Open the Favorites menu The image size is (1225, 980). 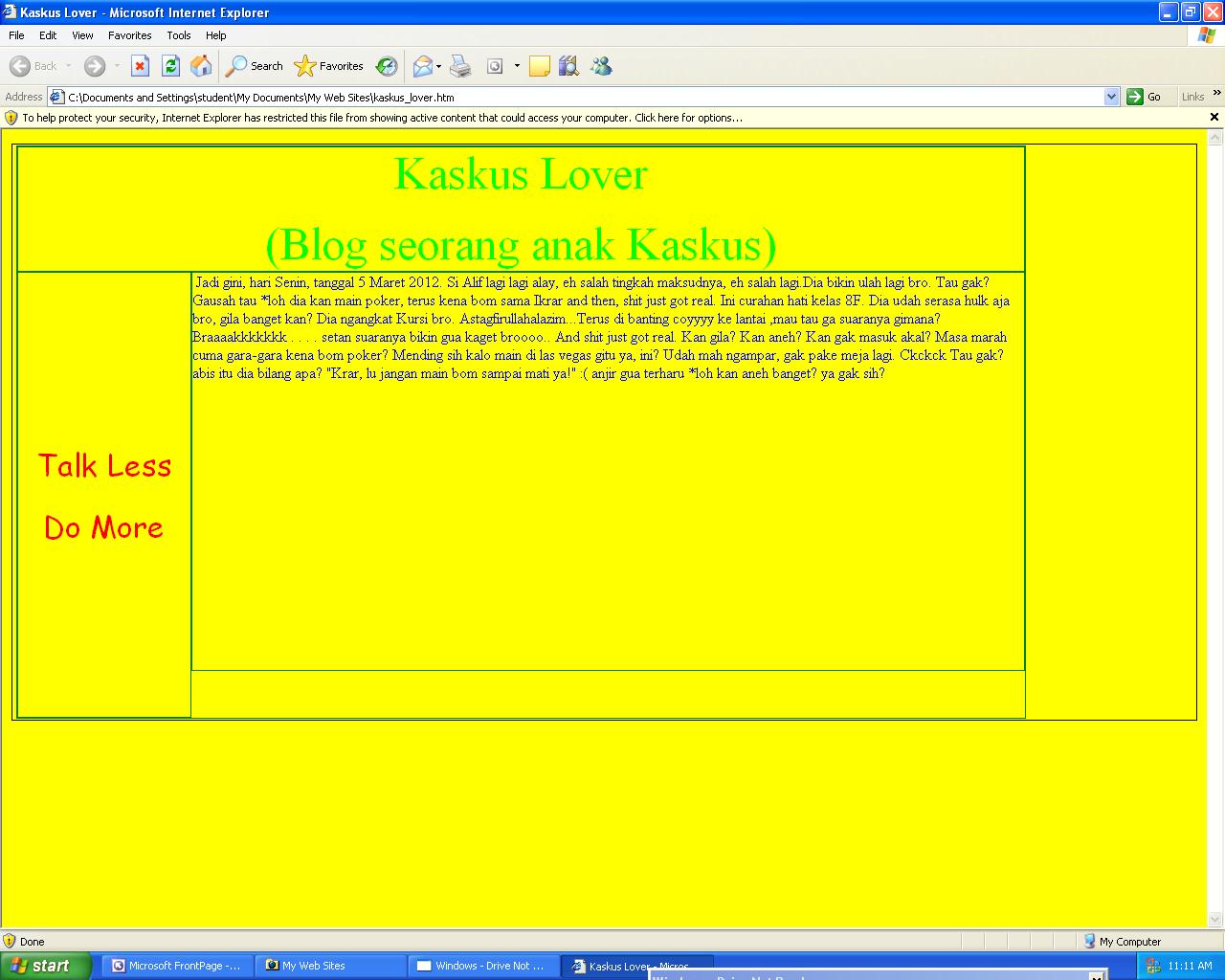pyautogui.click(x=129, y=35)
